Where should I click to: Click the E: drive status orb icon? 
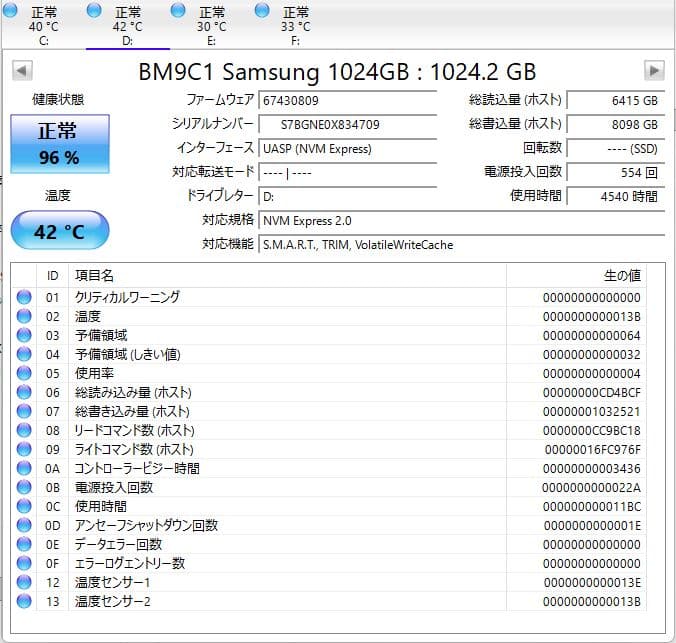tap(178, 10)
